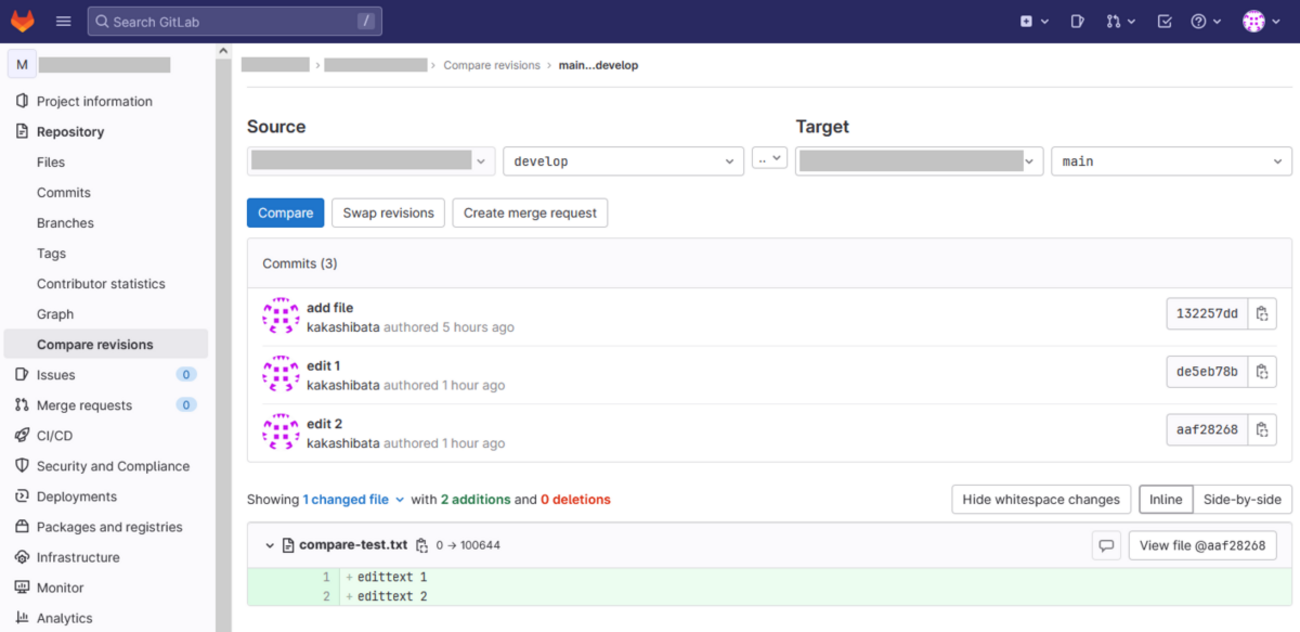1300x632 pixels.
Task: Switch diff view to Side-by-side
Action: pos(1242,499)
